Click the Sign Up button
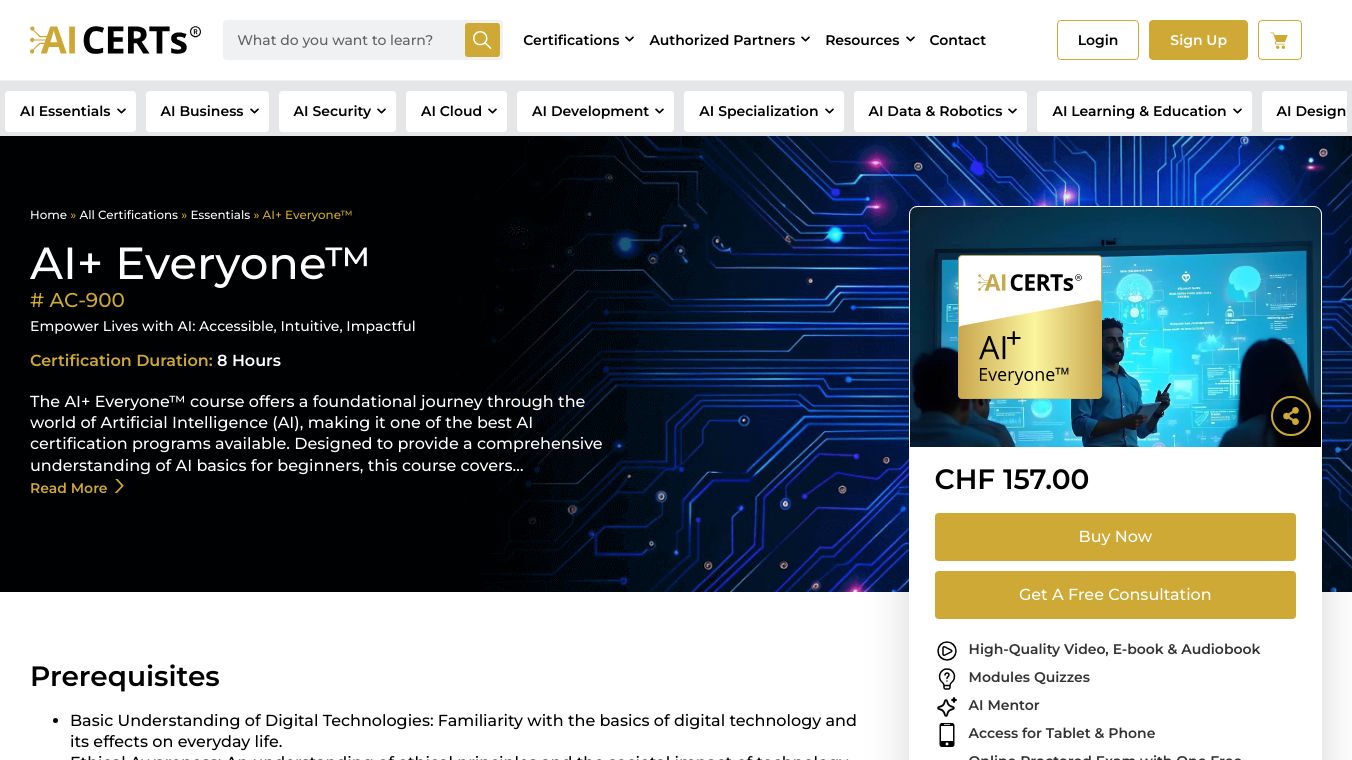Viewport: 1352px width, 760px height. 1198,40
